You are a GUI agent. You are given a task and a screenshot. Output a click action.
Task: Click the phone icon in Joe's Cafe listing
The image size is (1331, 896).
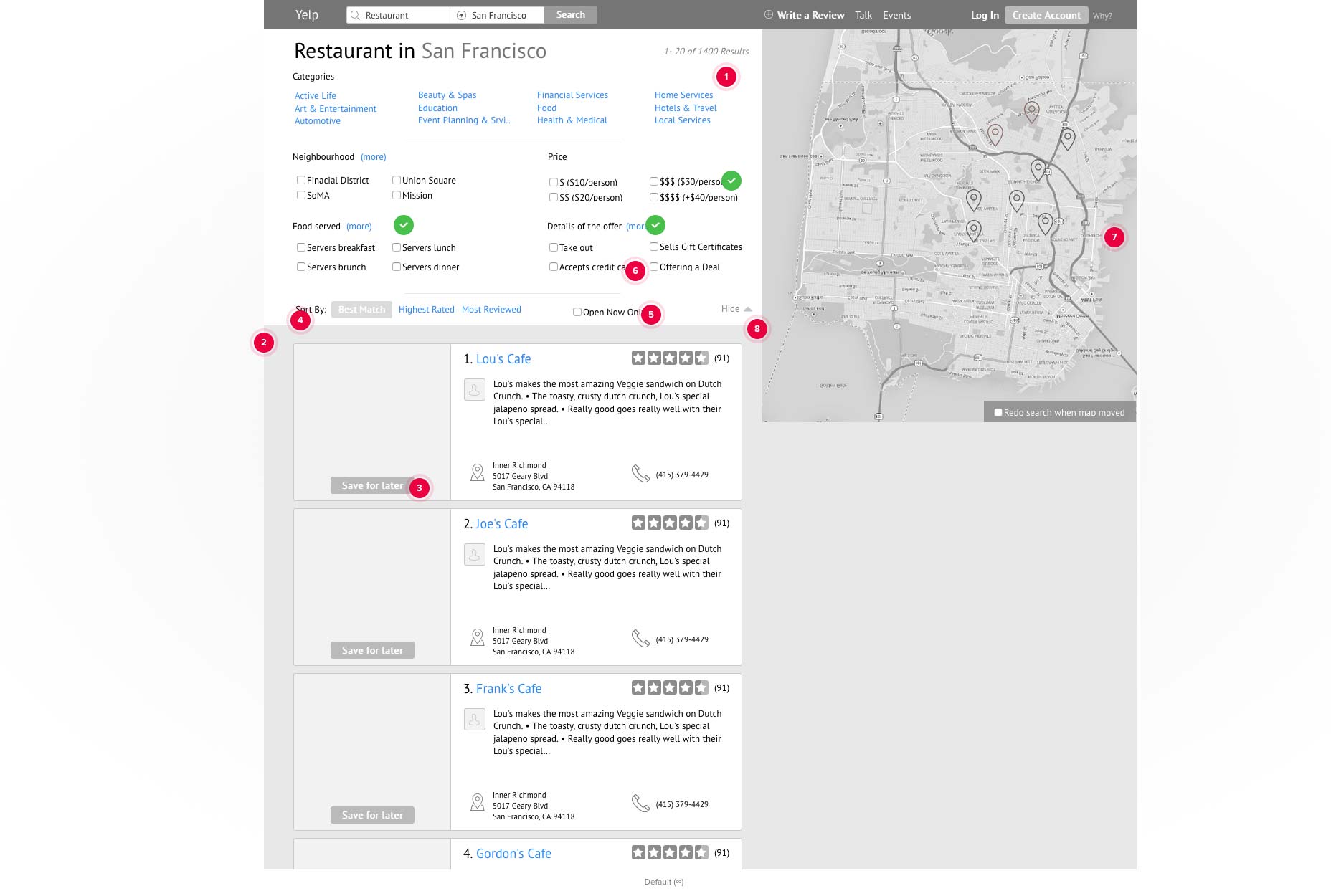(640, 638)
